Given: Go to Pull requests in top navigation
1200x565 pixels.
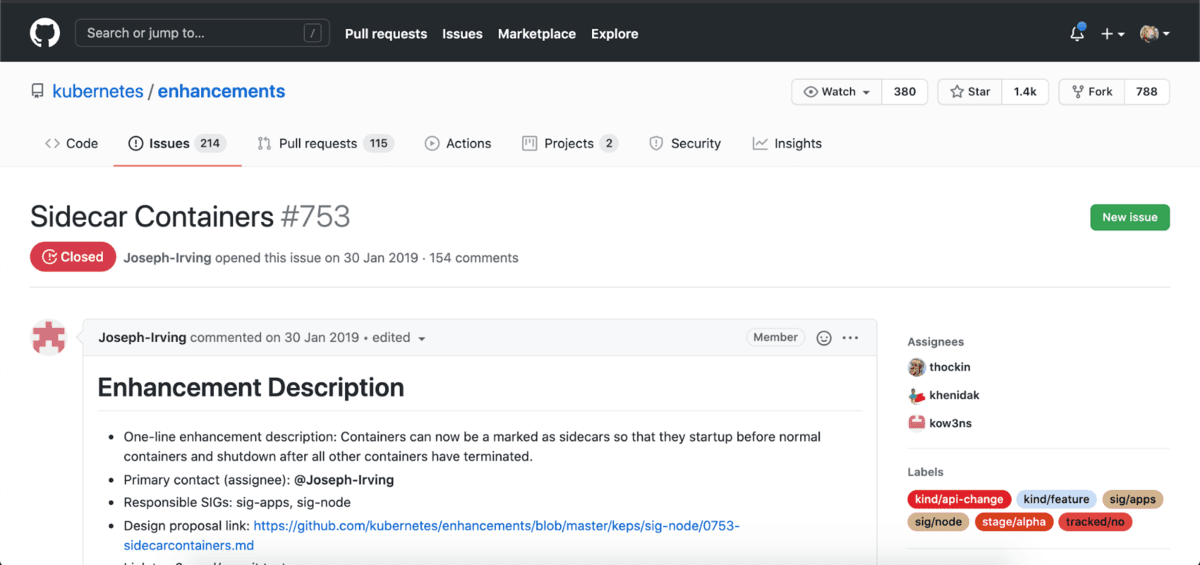Looking at the screenshot, I should (x=386, y=33).
